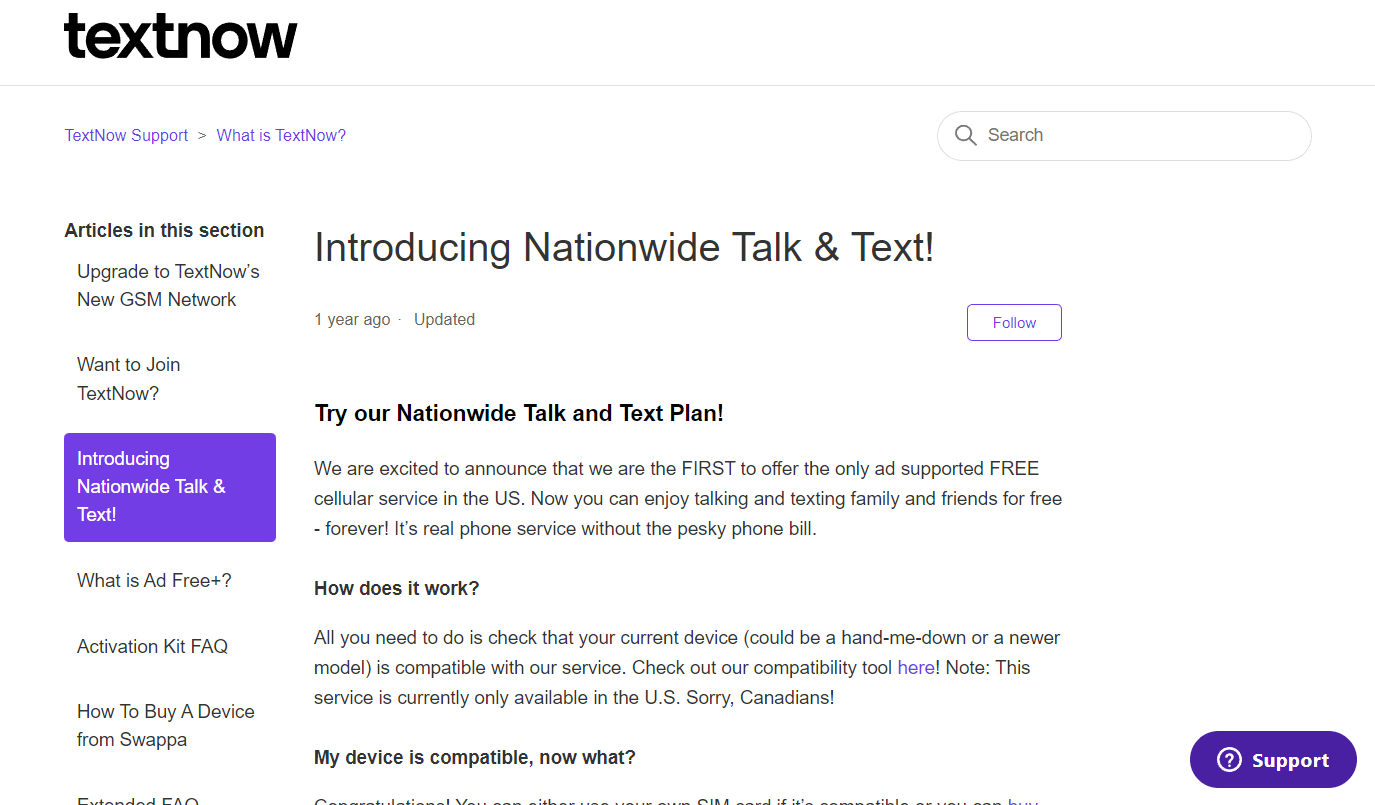Click the Articles in this section heading
Image resolution: width=1375 pixels, height=805 pixels.
tap(164, 230)
